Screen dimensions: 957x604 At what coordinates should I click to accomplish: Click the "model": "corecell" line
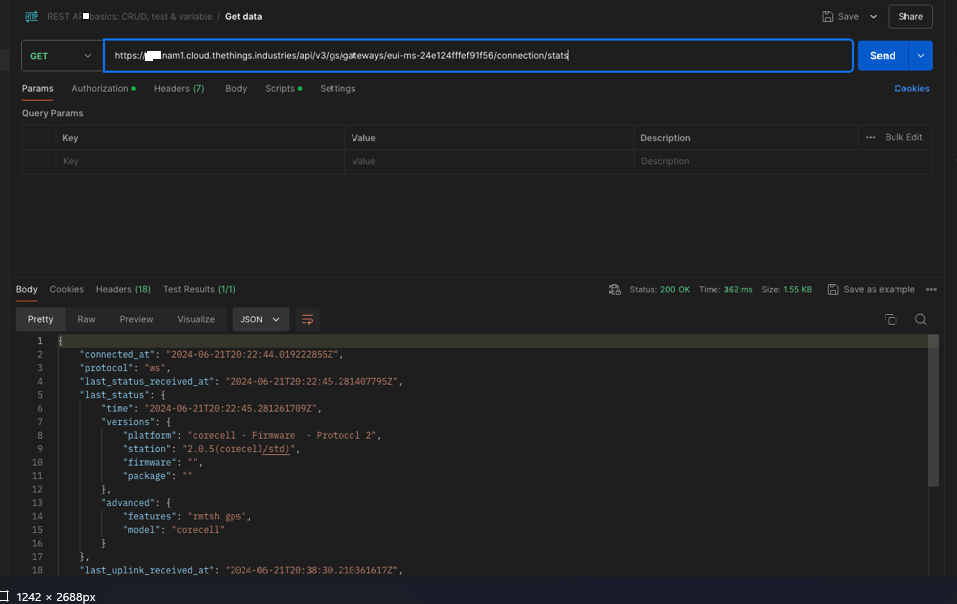coord(174,530)
